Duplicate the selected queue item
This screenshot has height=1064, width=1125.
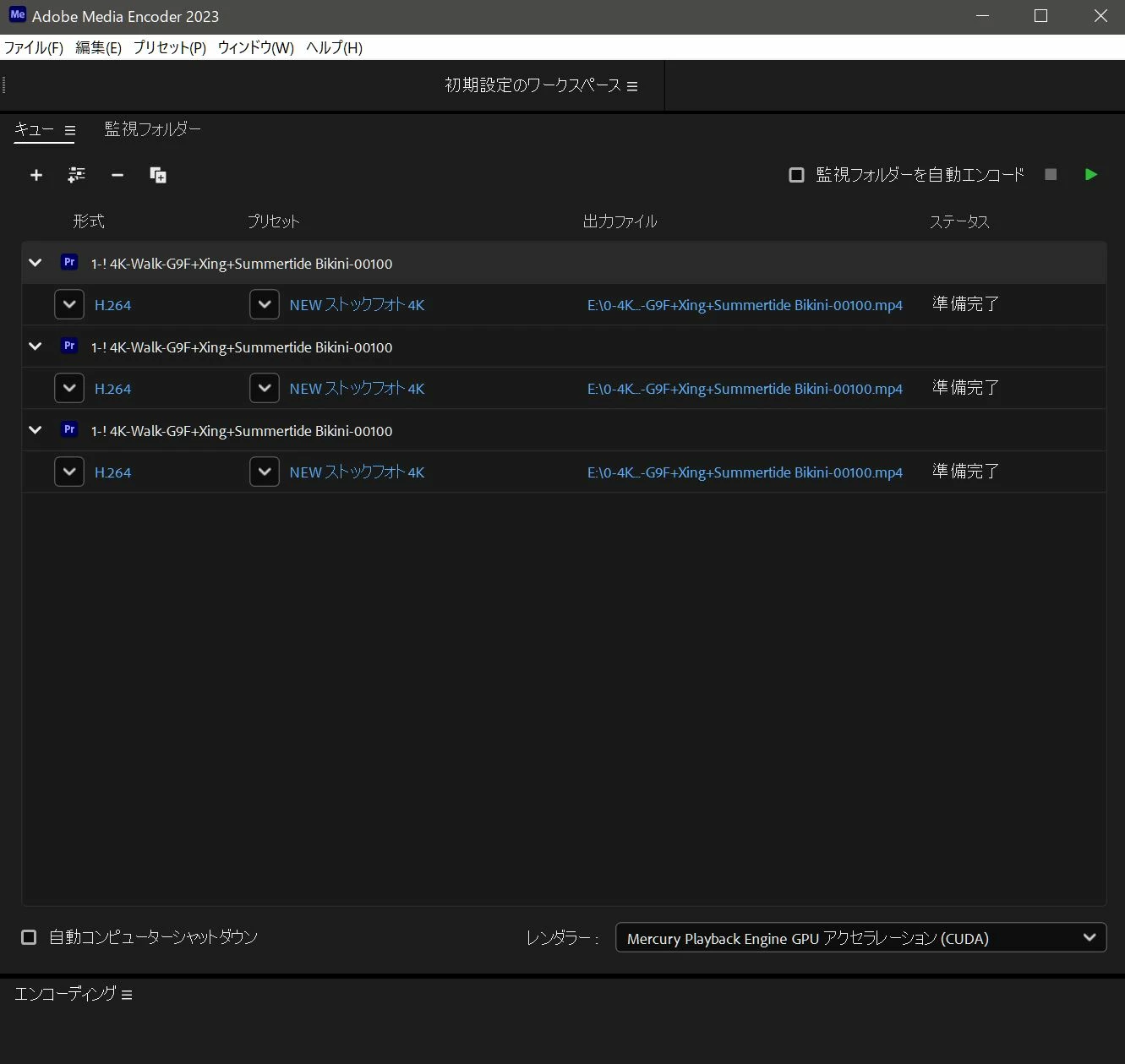pyautogui.click(x=158, y=175)
